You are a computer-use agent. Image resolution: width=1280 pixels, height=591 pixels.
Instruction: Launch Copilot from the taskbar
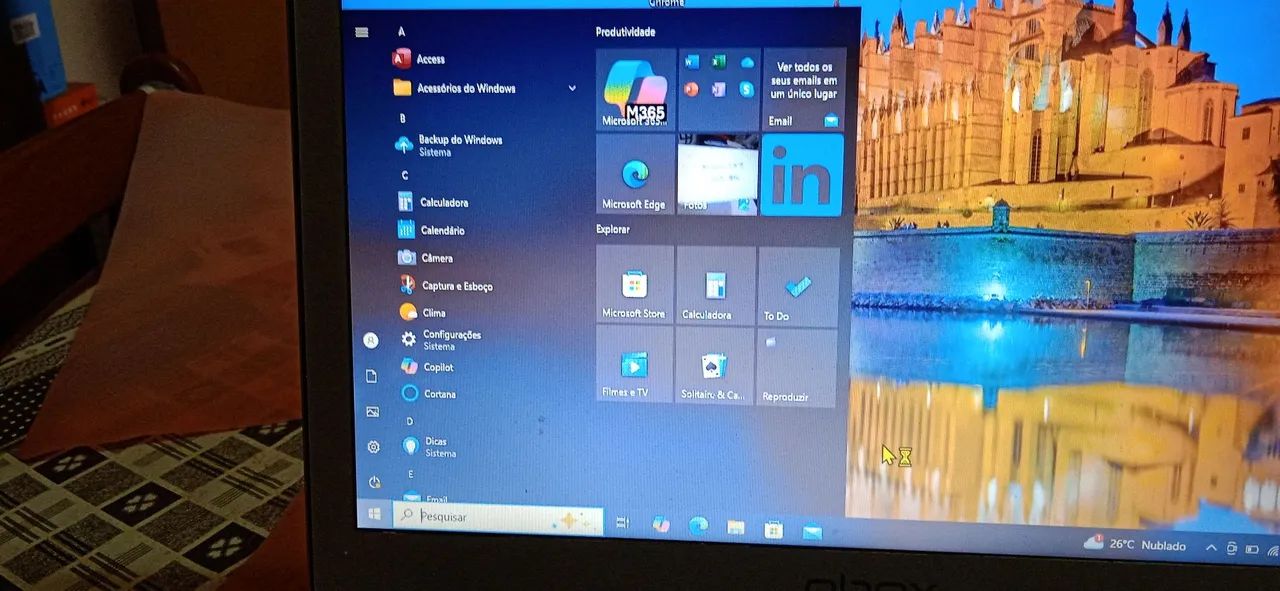tap(660, 524)
